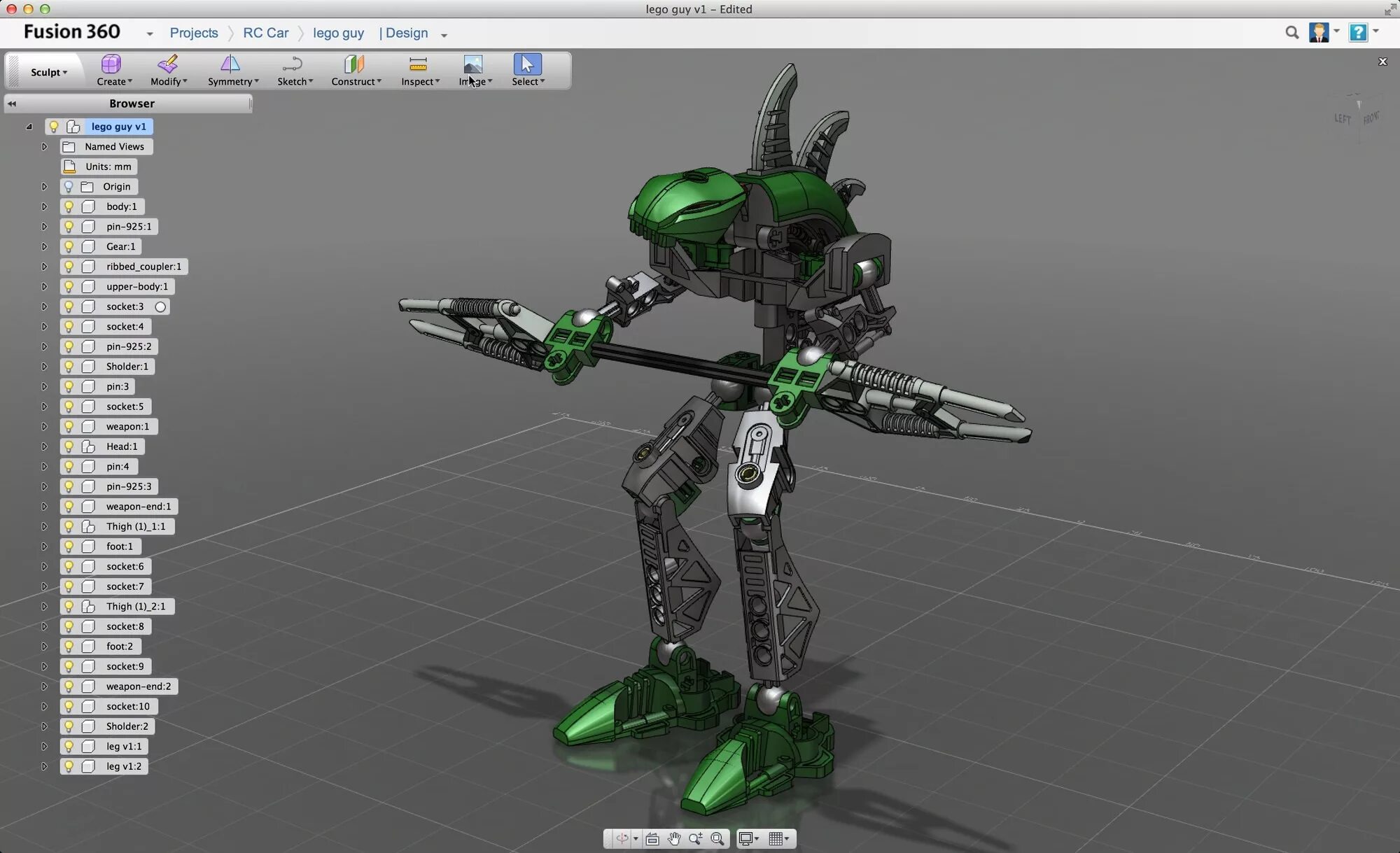Hide the body:1 component lightbulb

coord(69,206)
